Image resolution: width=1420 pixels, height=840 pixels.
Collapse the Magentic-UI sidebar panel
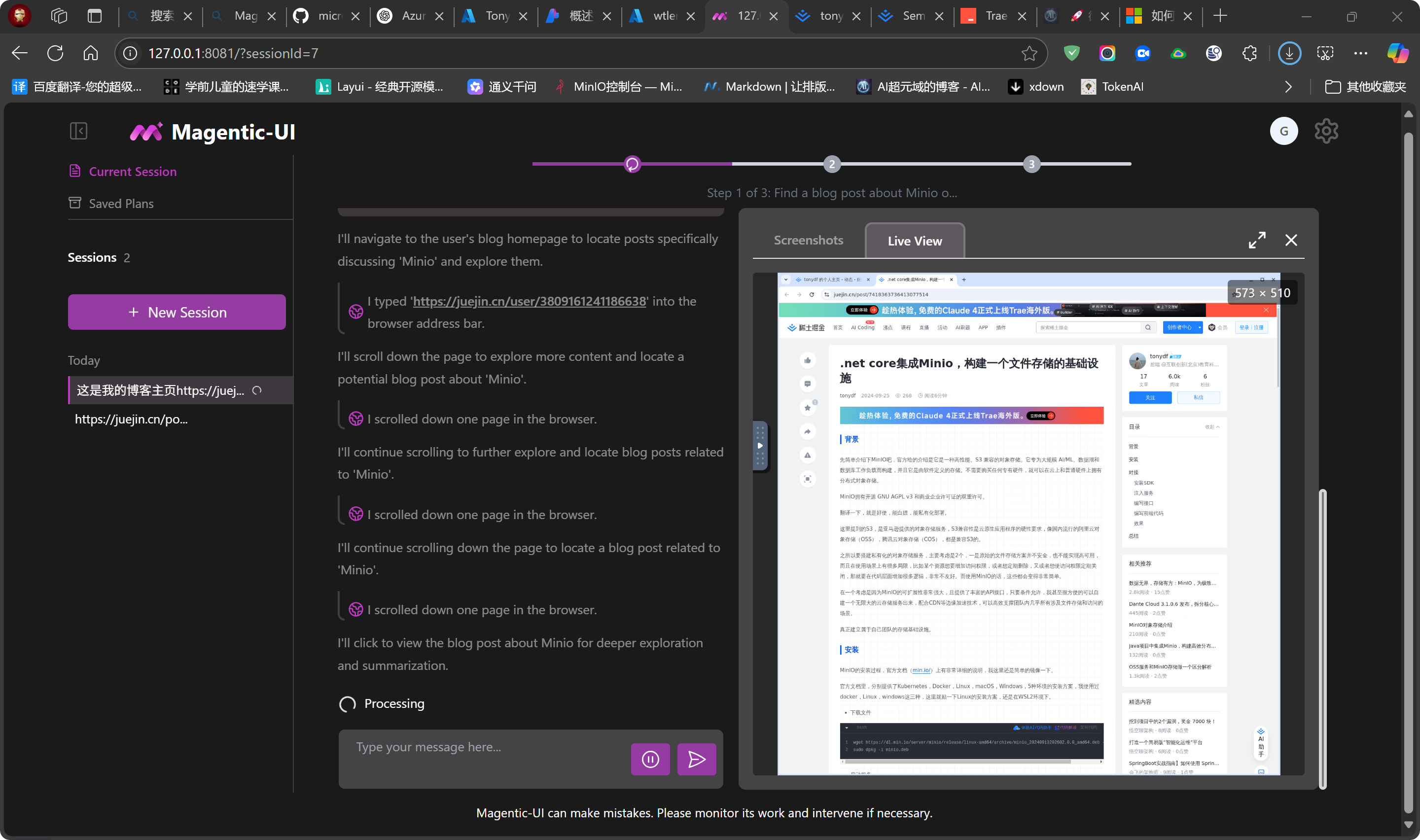78,131
